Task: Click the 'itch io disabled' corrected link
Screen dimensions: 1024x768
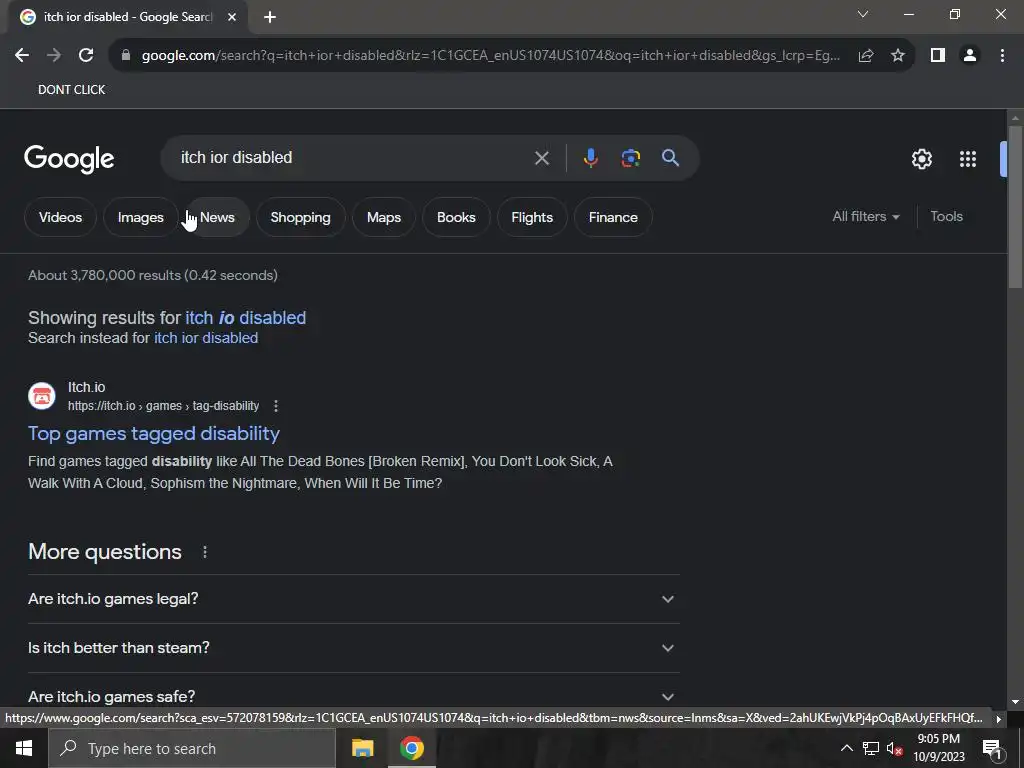Action: [246, 317]
